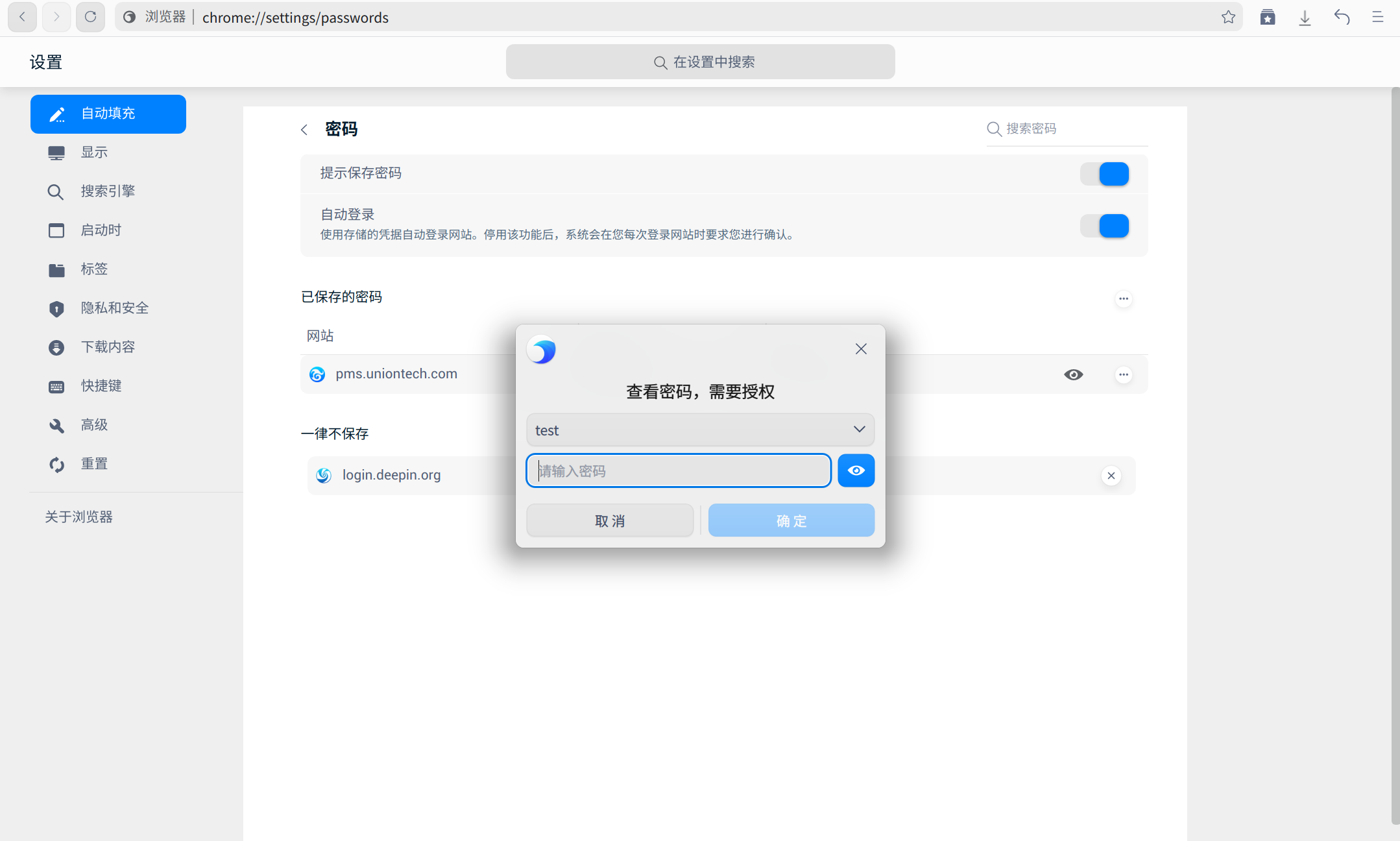
Task: Select 隐私和安全 in the sidebar
Action: coord(114,308)
